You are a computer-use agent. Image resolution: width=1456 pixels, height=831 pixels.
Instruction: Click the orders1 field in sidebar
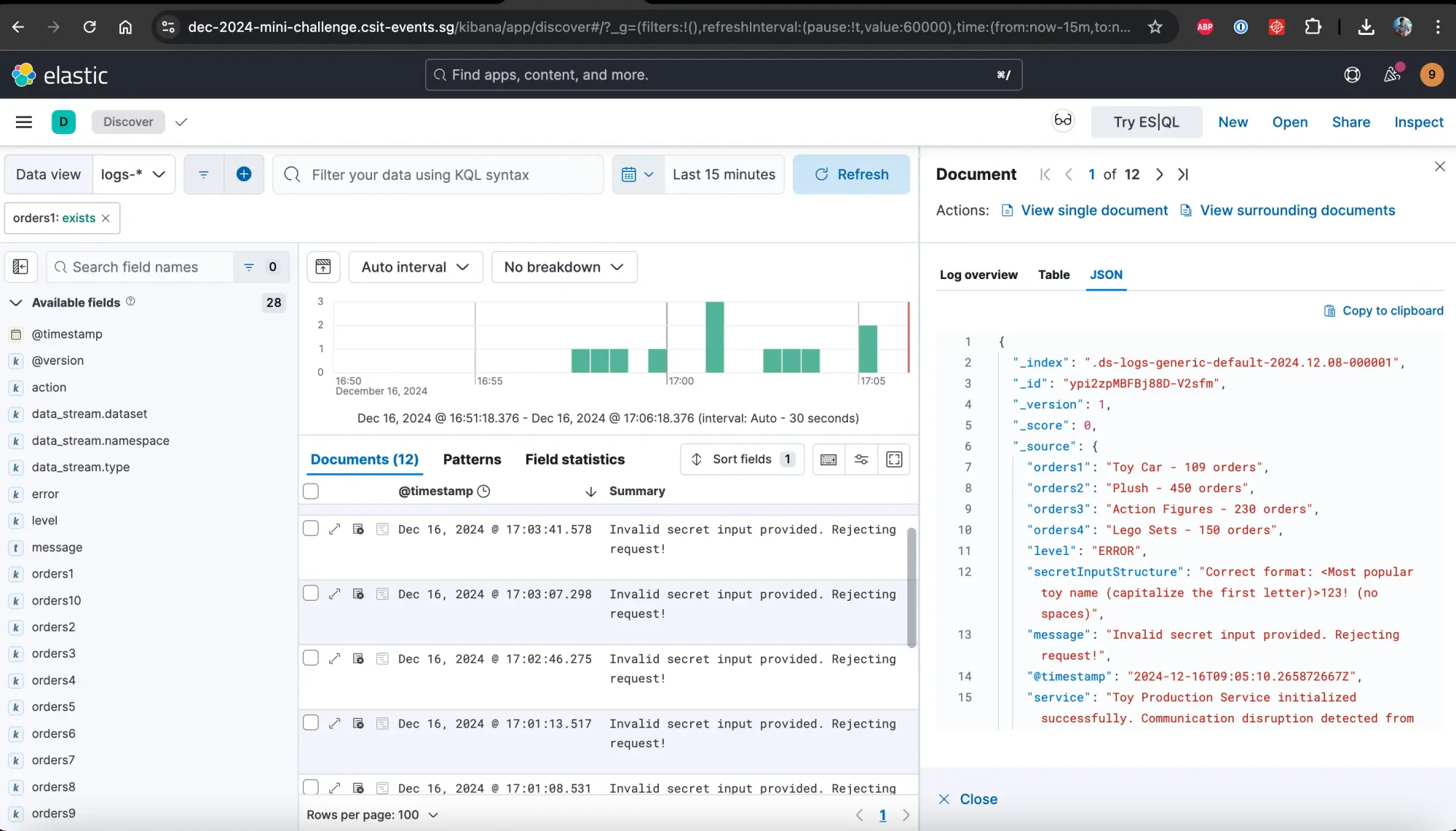coord(52,574)
